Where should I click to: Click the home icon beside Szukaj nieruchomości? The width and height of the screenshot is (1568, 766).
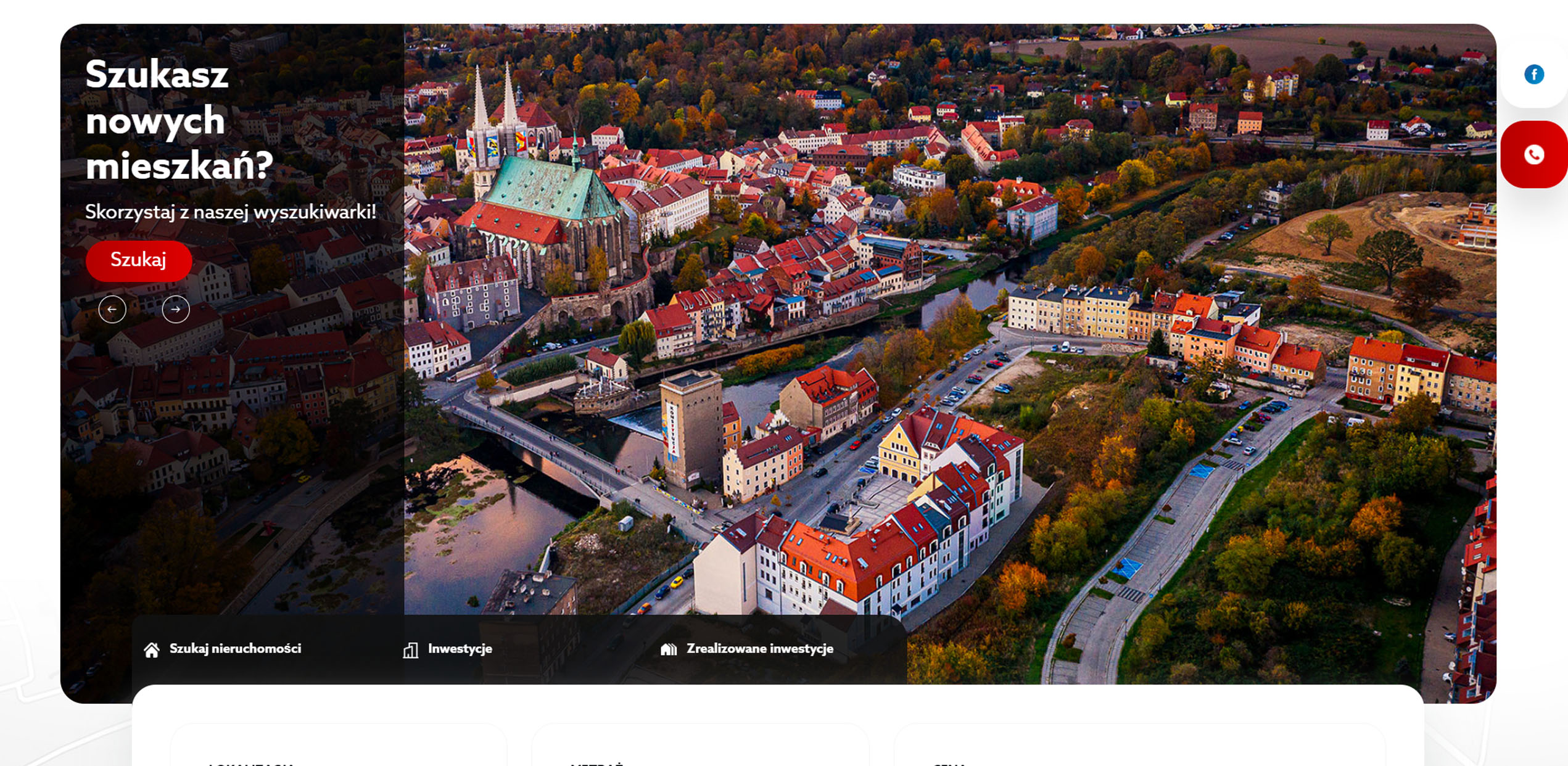(x=151, y=649)
